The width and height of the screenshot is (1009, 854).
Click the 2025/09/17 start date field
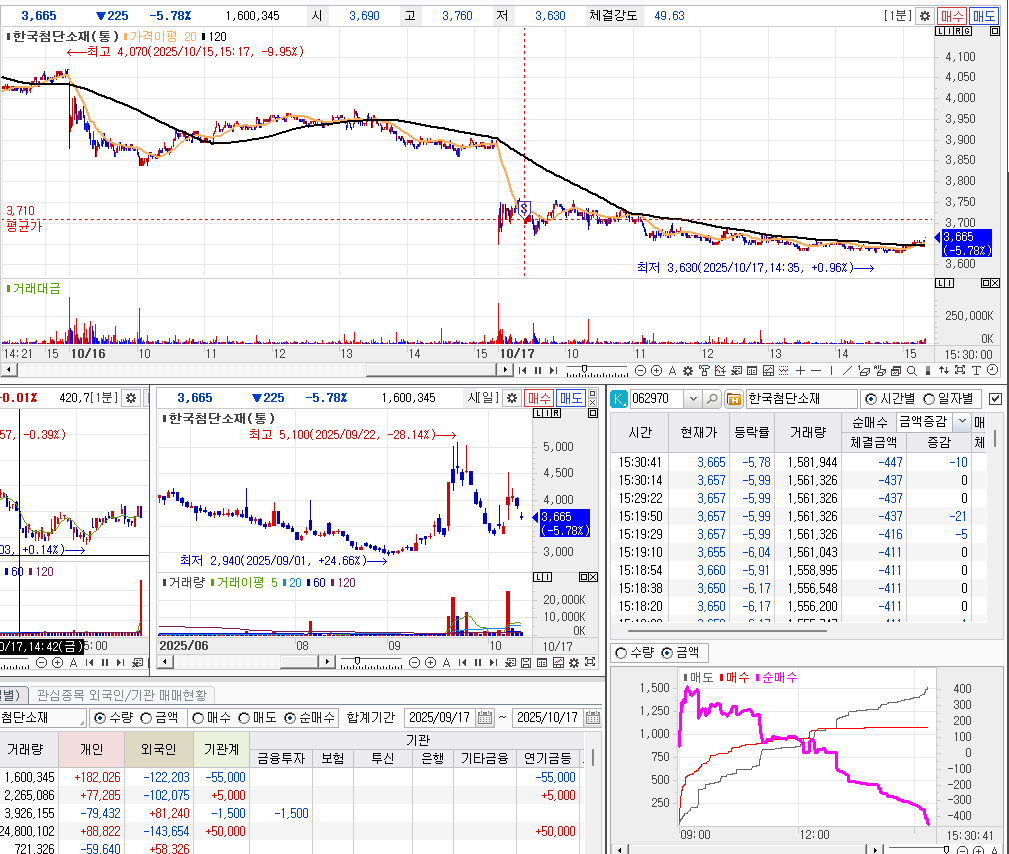click(441, 718)
